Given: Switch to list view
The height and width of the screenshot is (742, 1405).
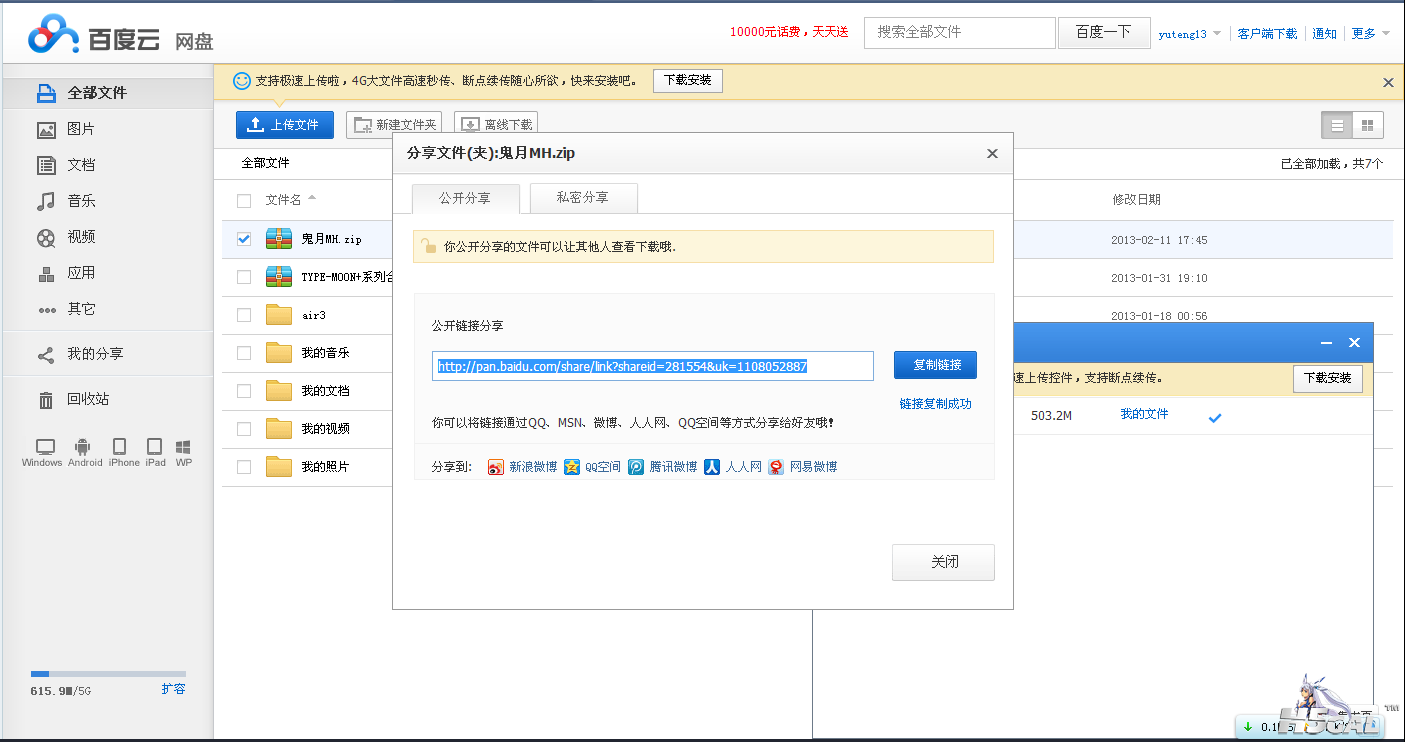Looking at the screenshot, I should point(1337,125).
